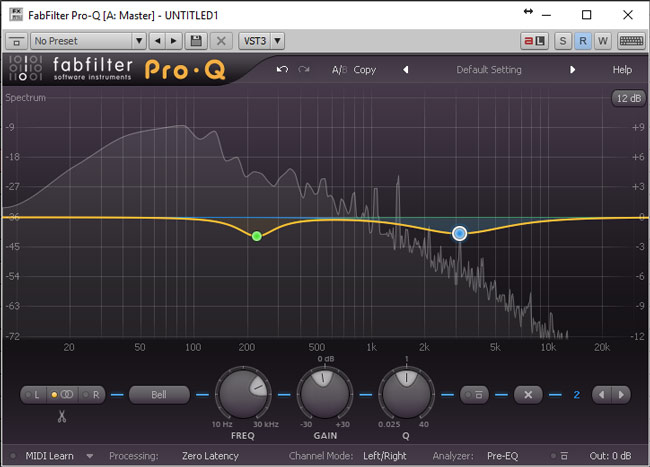The width and height of the screenshot is (650, 467).
Task: Click the redo arrow icon
Action: point(303,70)
